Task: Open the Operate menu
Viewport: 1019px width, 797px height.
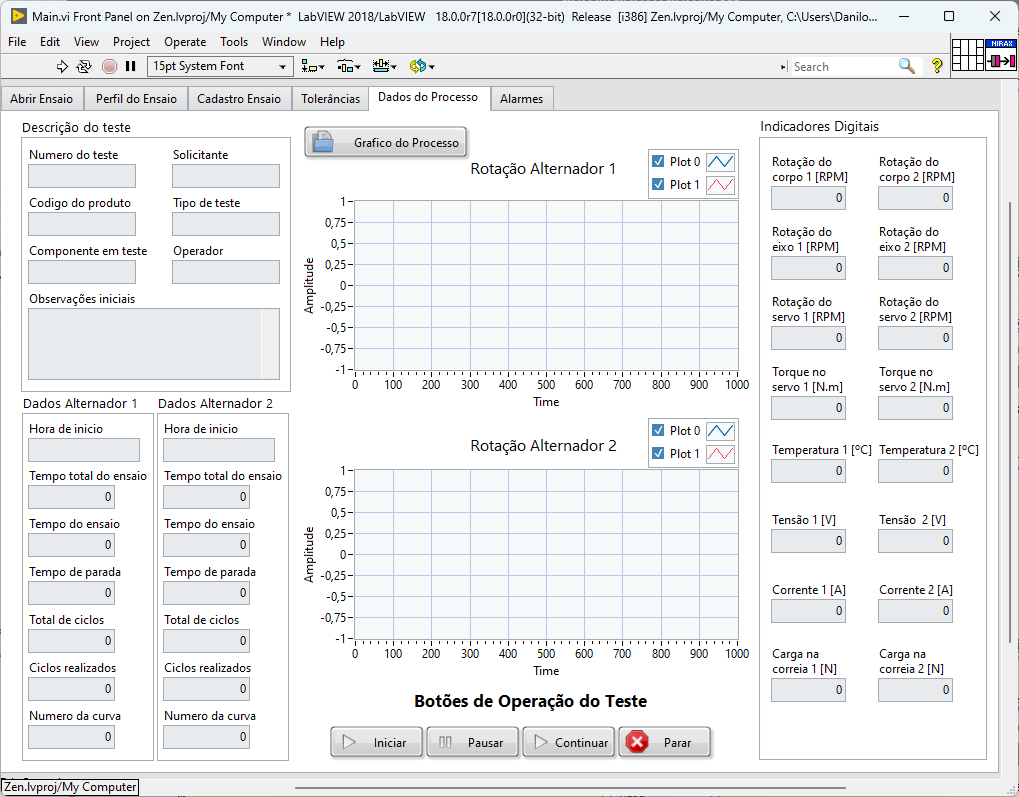Action: (x=185, y=42)
